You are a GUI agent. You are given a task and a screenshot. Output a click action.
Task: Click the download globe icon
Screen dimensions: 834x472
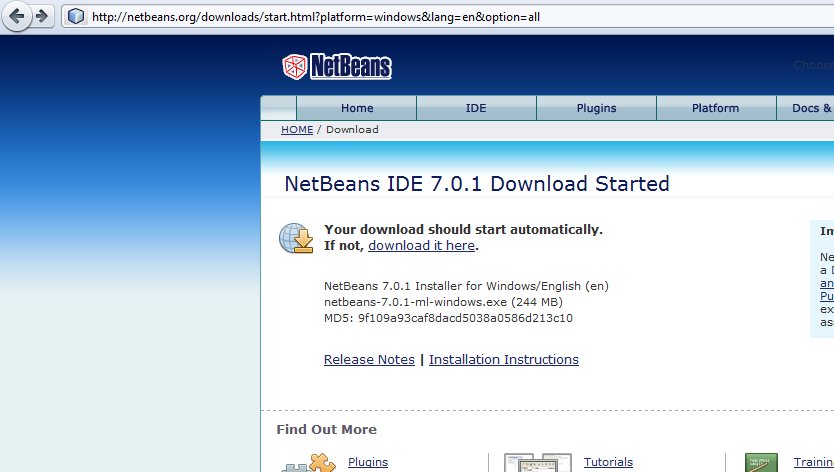[296, 238]
